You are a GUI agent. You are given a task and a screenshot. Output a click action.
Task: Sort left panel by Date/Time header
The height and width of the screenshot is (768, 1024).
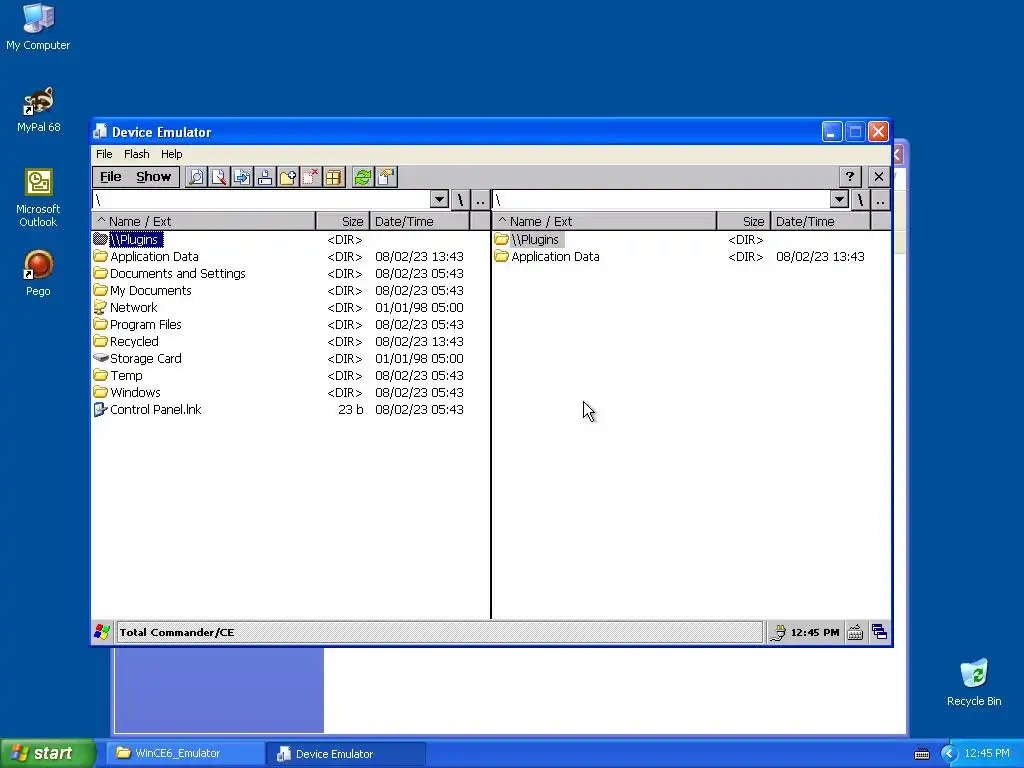[x=419, y=221]
